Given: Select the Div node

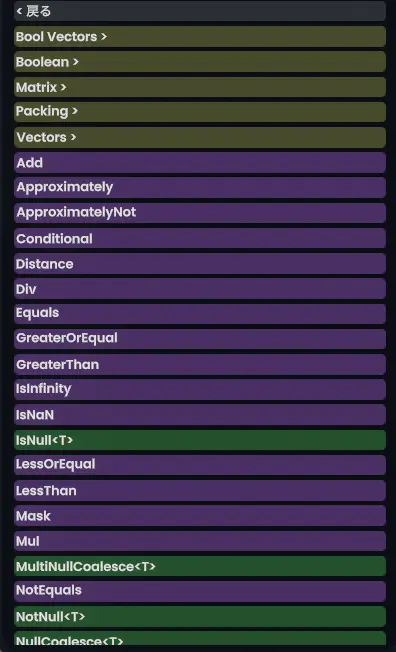Looking at the screenshot, I should click(x=200, y=289).
